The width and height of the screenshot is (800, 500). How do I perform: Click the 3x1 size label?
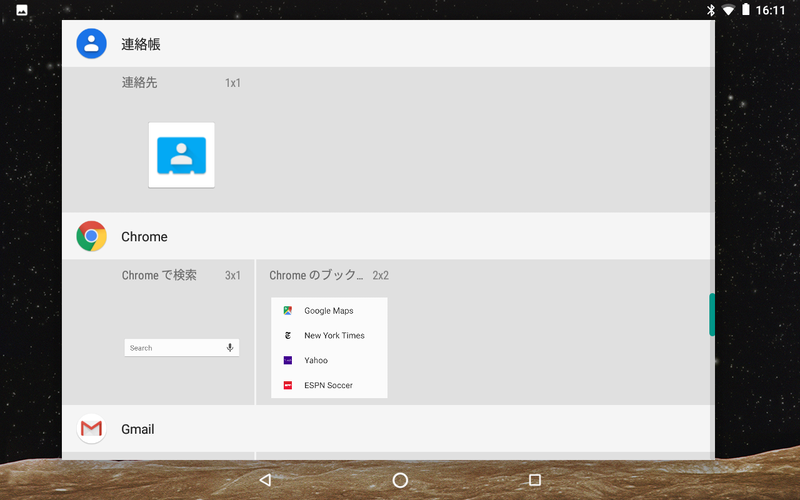233,276
